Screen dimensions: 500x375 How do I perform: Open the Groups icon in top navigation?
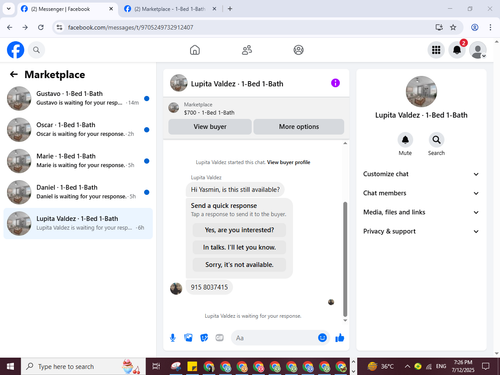(x=298, y=50)
